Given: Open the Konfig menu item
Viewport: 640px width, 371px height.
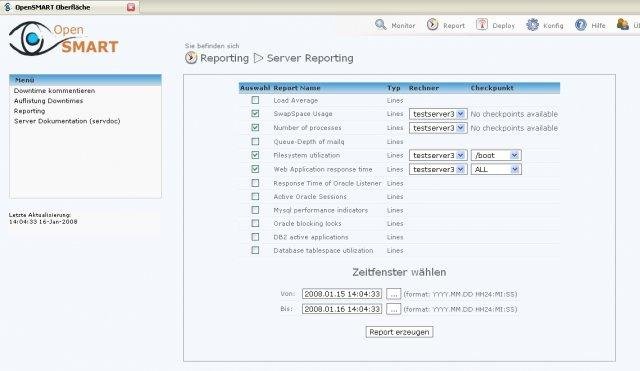Looking at the screenshot, I should (x=553, y=25).
